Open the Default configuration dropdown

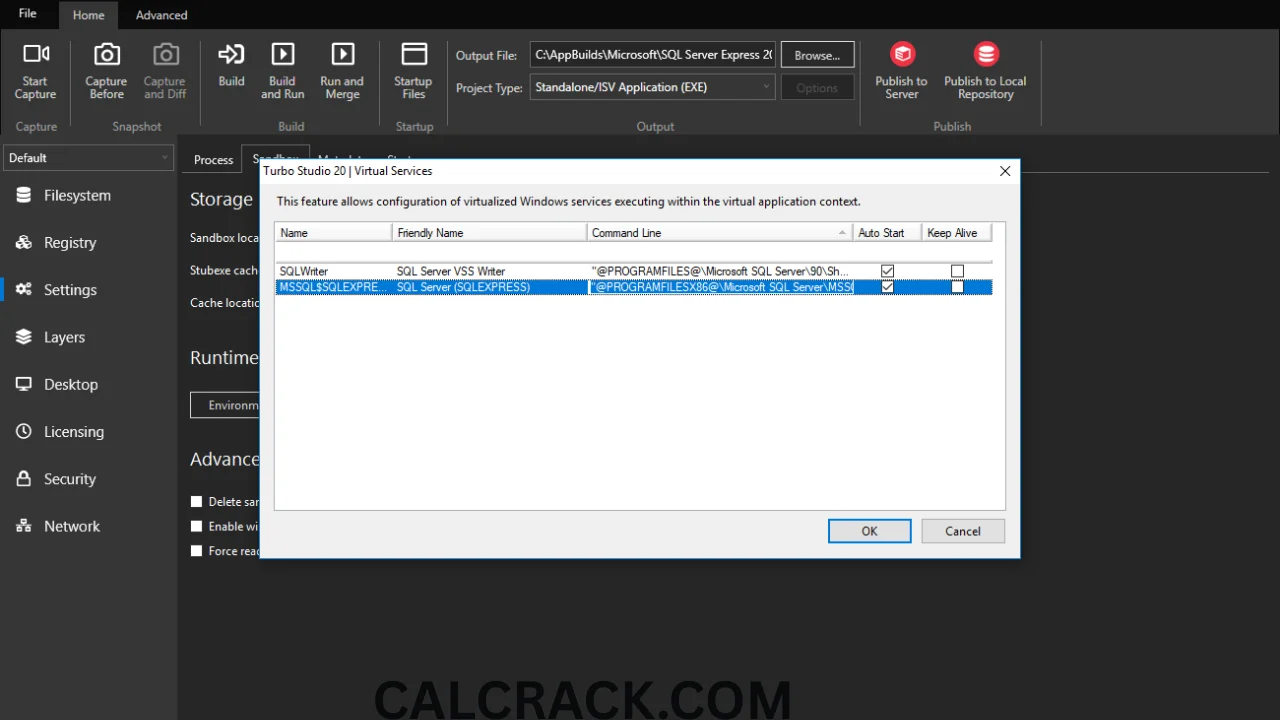pyautogui.click(x=89, y=158)
